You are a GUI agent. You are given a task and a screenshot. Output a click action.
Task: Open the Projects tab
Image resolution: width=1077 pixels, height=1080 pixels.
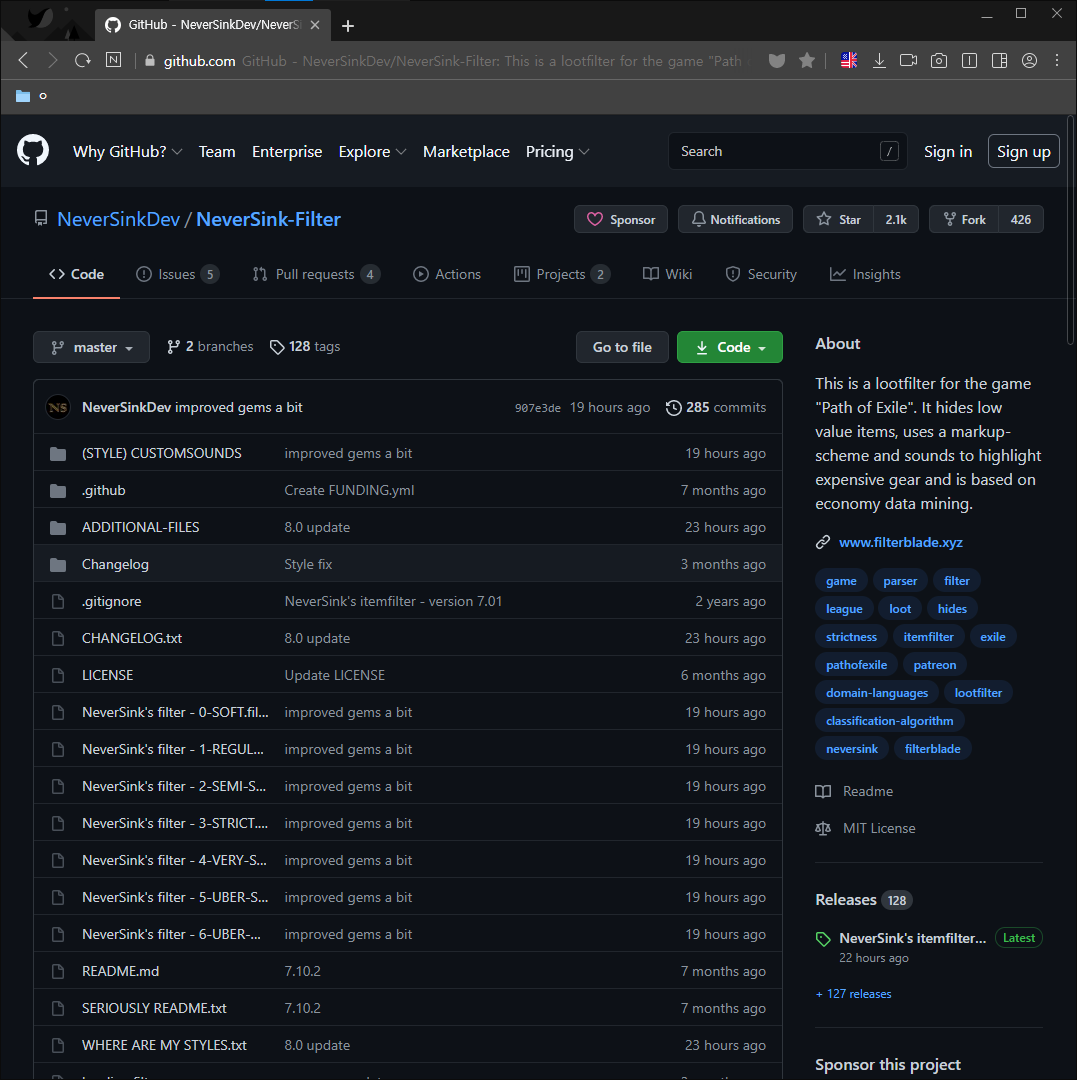[x=562, y=274]
